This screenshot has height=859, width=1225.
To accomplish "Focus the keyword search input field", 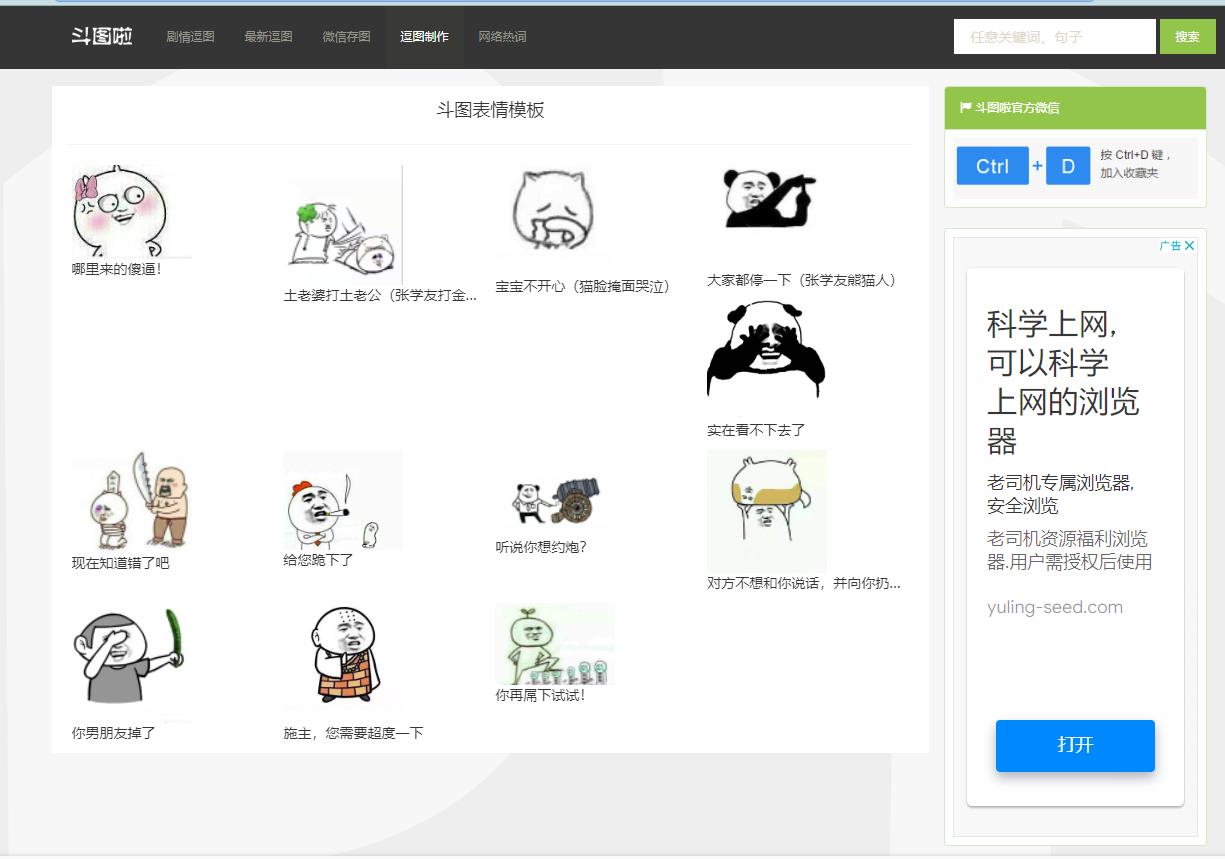I will click(x=1055, y=37).
